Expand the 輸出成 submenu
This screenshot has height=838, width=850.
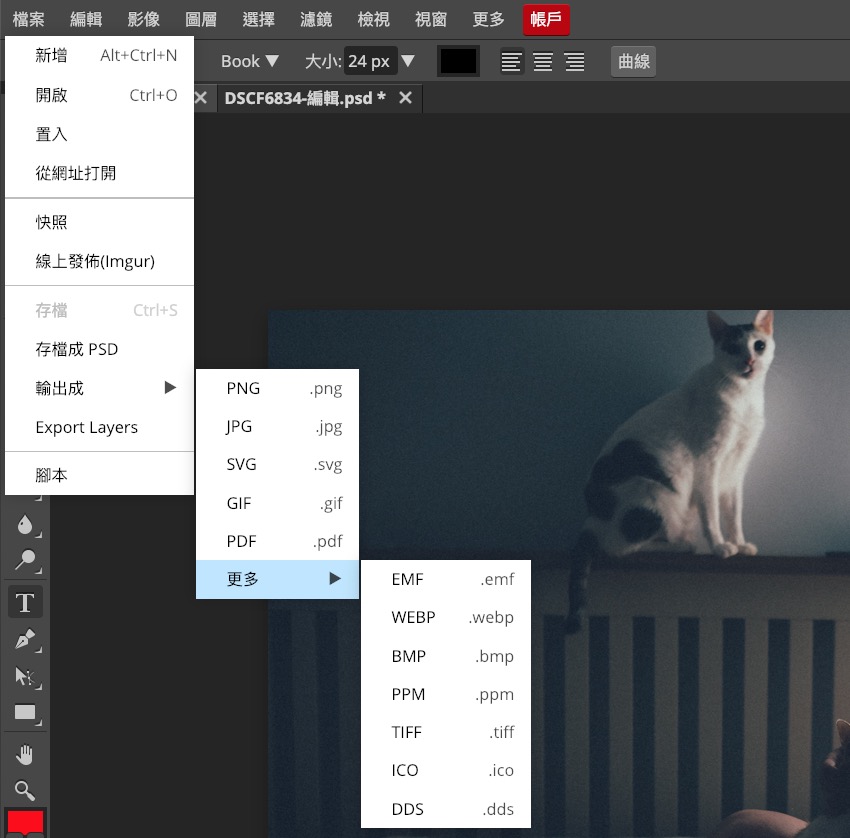point(99,388)
